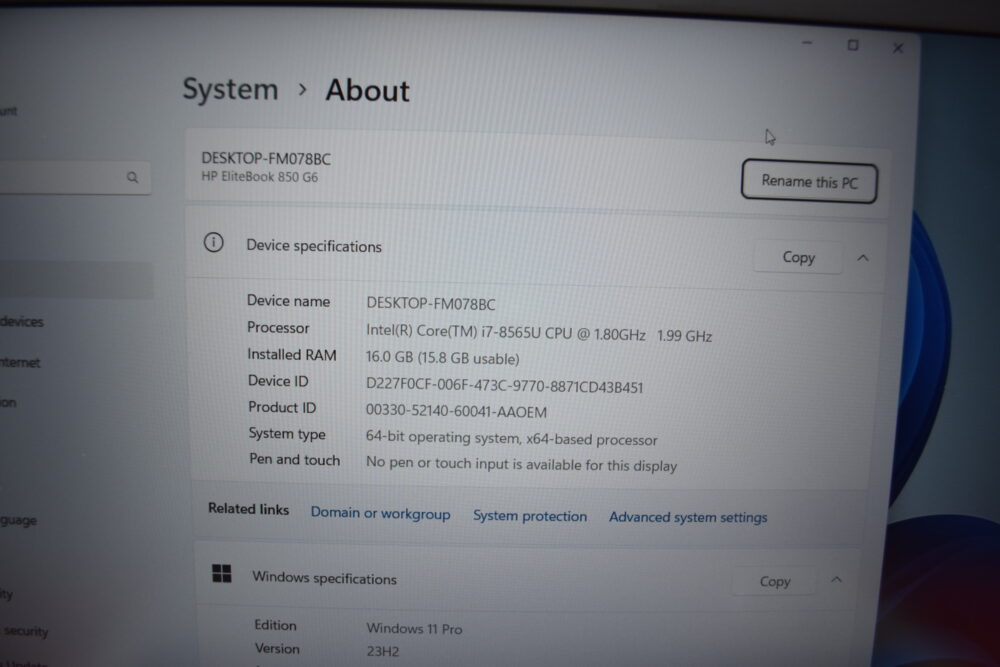Image resolution: width=1000 pixels, height=667 pixels.
Task: Click the Rename this PC button
Action: tap(809, 182)
